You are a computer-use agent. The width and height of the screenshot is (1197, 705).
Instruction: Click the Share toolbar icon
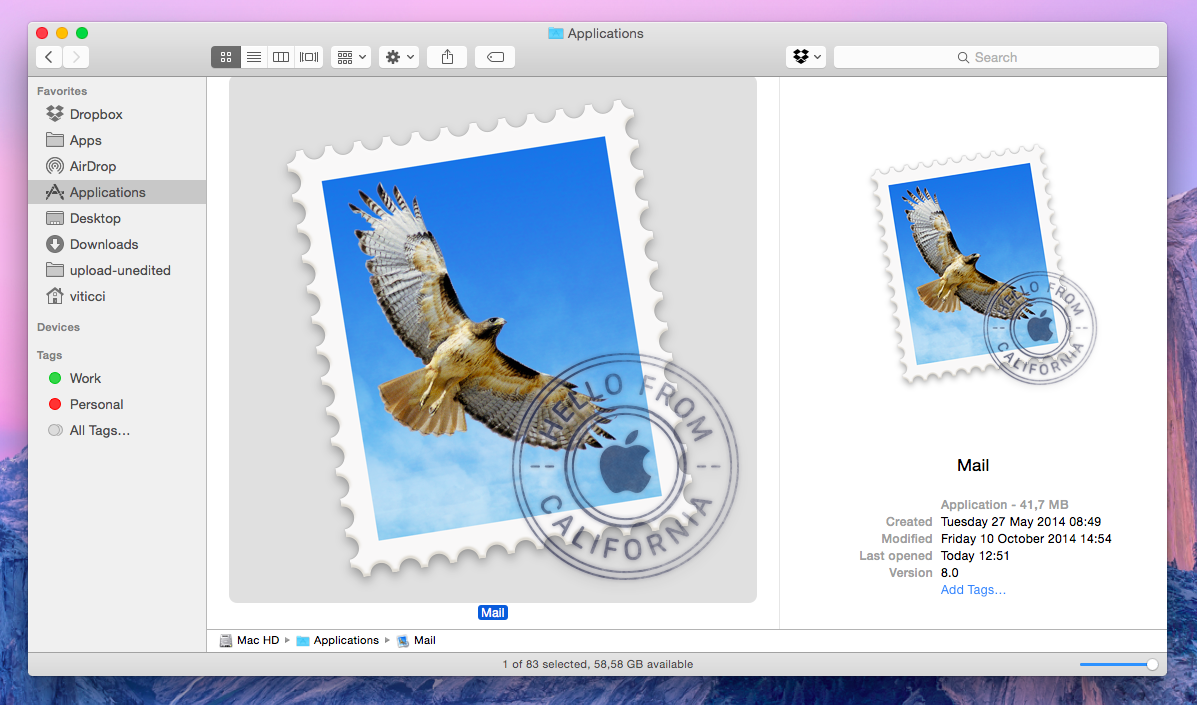[447, 57]
